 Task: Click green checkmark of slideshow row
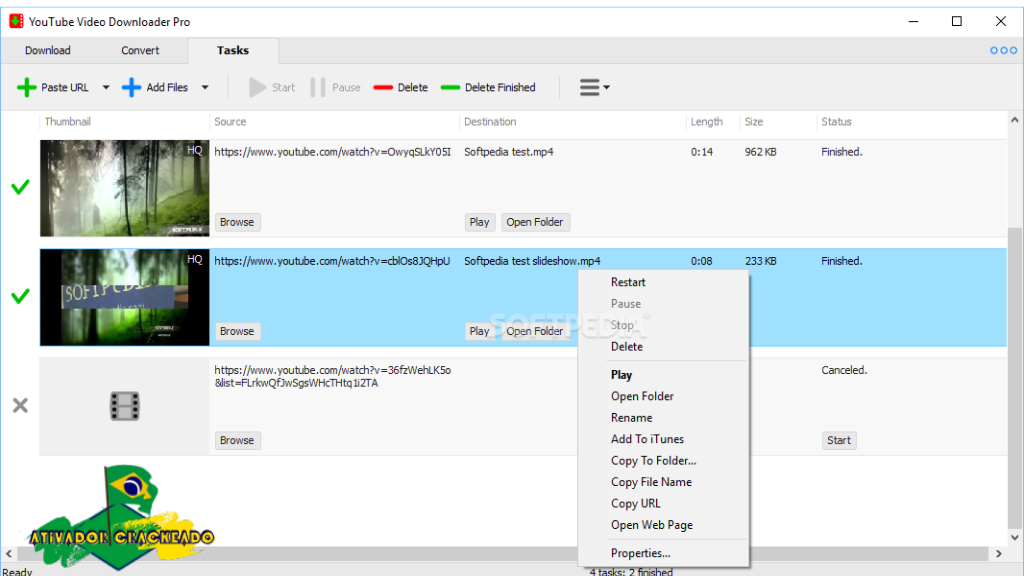20,296
